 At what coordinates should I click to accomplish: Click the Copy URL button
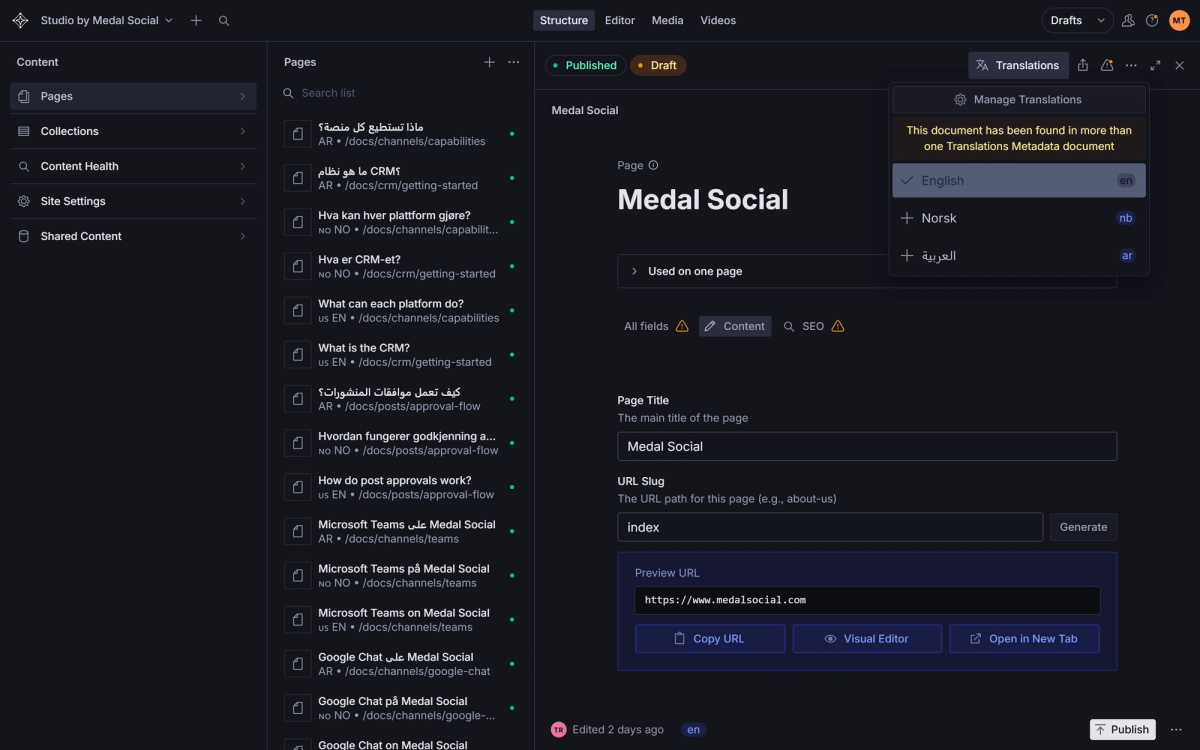click(x=710, y=639)
